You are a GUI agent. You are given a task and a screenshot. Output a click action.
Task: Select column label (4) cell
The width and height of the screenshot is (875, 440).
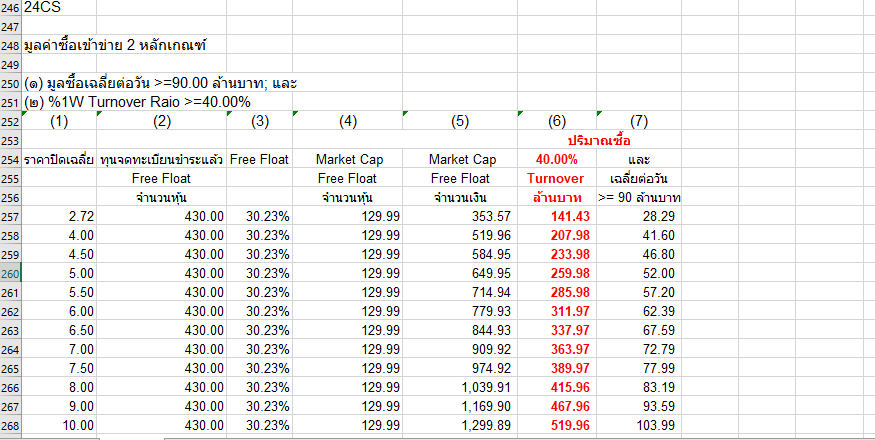[348, 122]
